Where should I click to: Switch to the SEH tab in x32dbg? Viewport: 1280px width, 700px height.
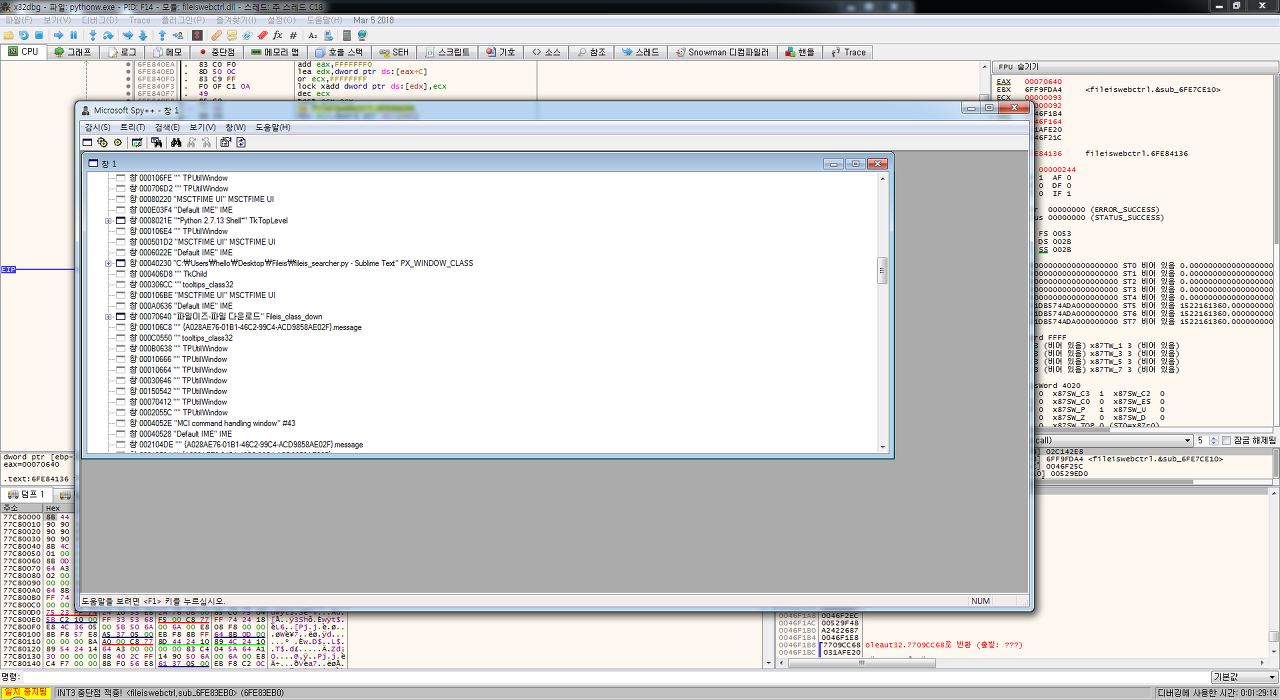click(393, 51)
